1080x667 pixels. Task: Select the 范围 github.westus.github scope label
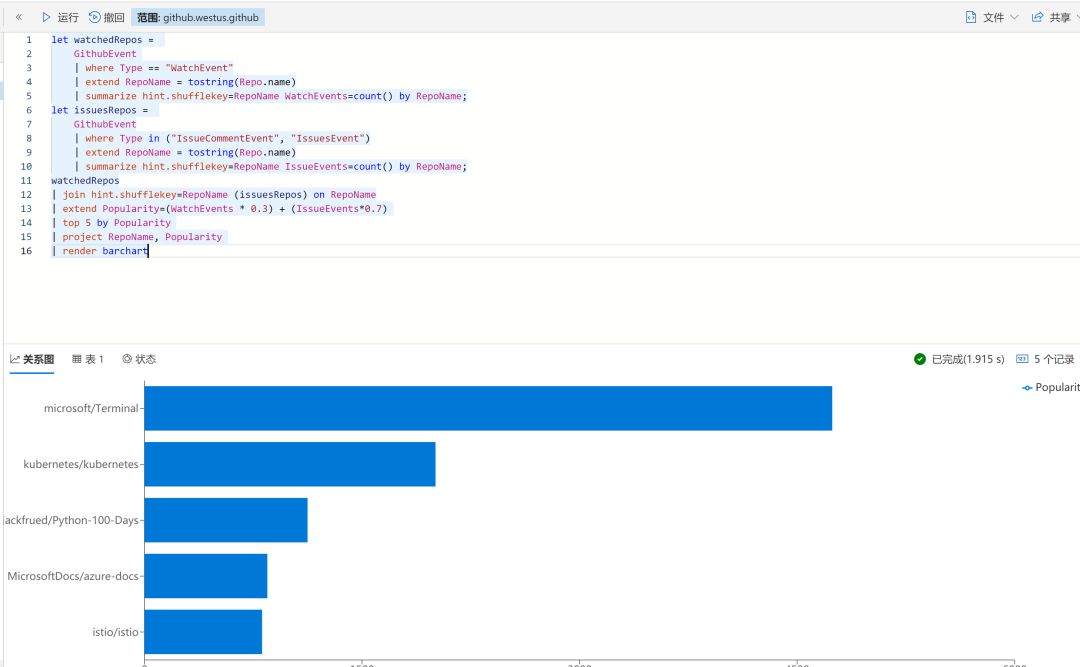point(197,17)
